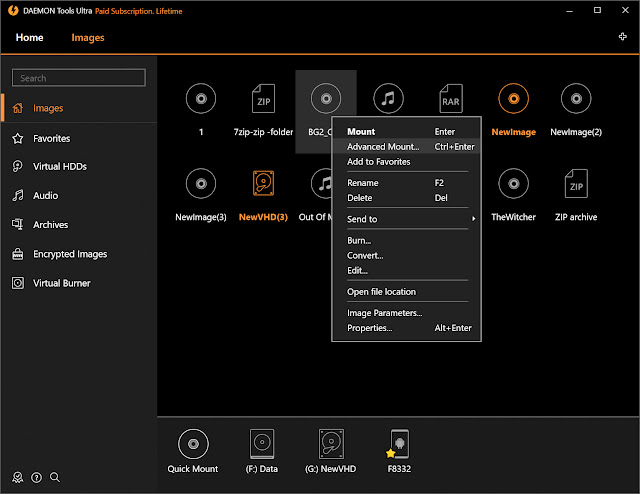Select the RAR archive icon
This screenshot has height=494, width=640.
pos(451,98)
